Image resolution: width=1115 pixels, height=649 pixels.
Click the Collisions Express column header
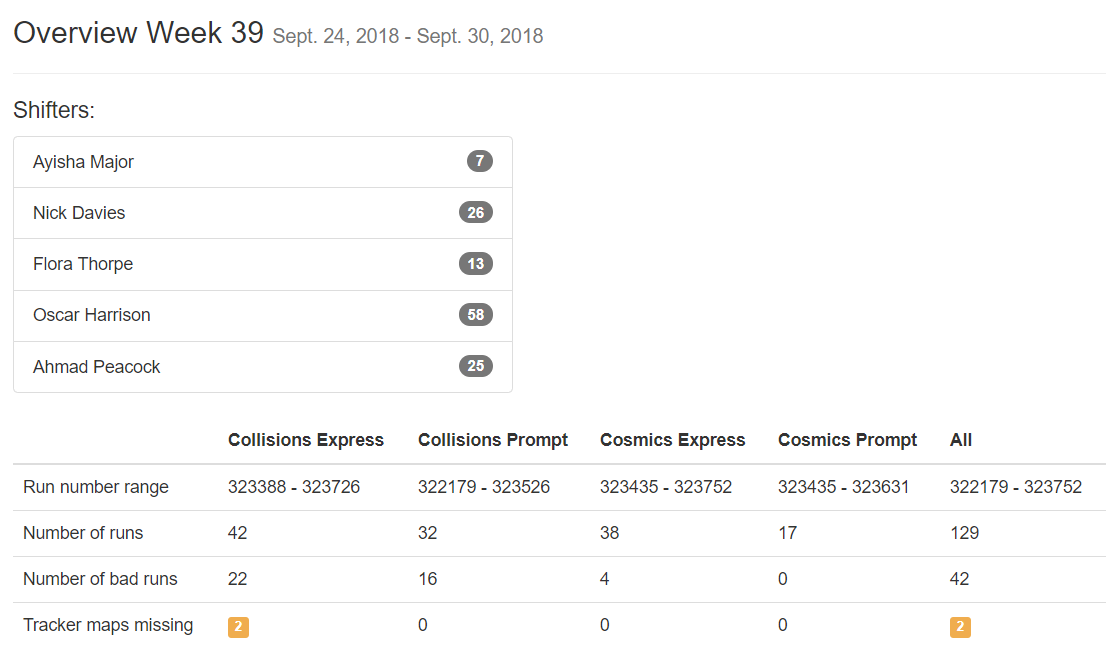306,440
